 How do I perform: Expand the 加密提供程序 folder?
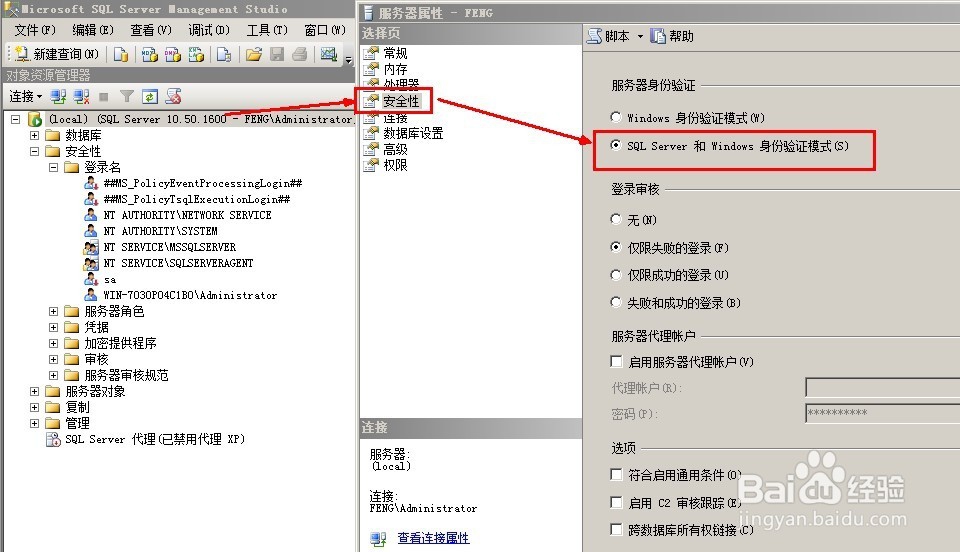[53, 343]
